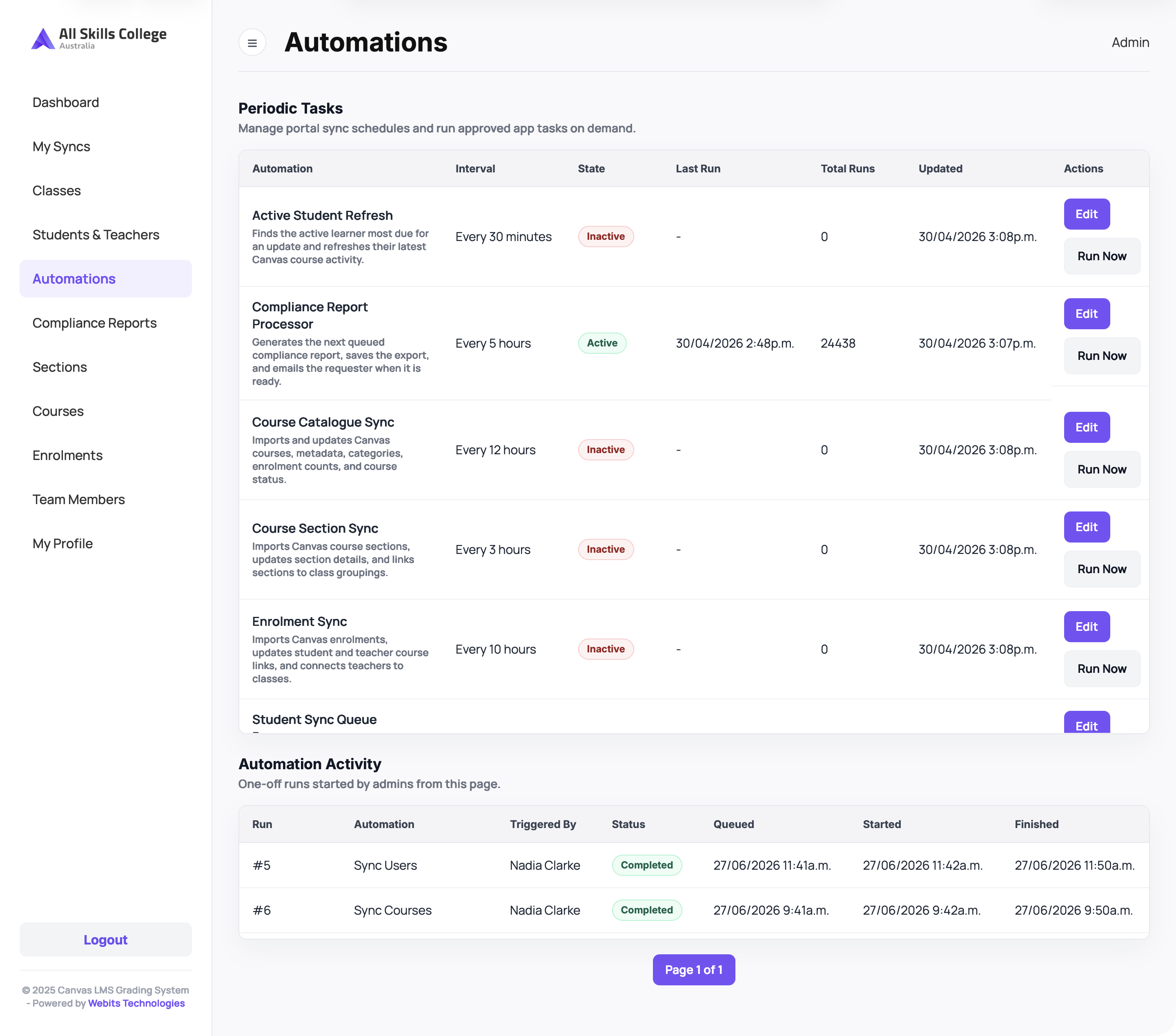Go to Sections

(59, 367)
